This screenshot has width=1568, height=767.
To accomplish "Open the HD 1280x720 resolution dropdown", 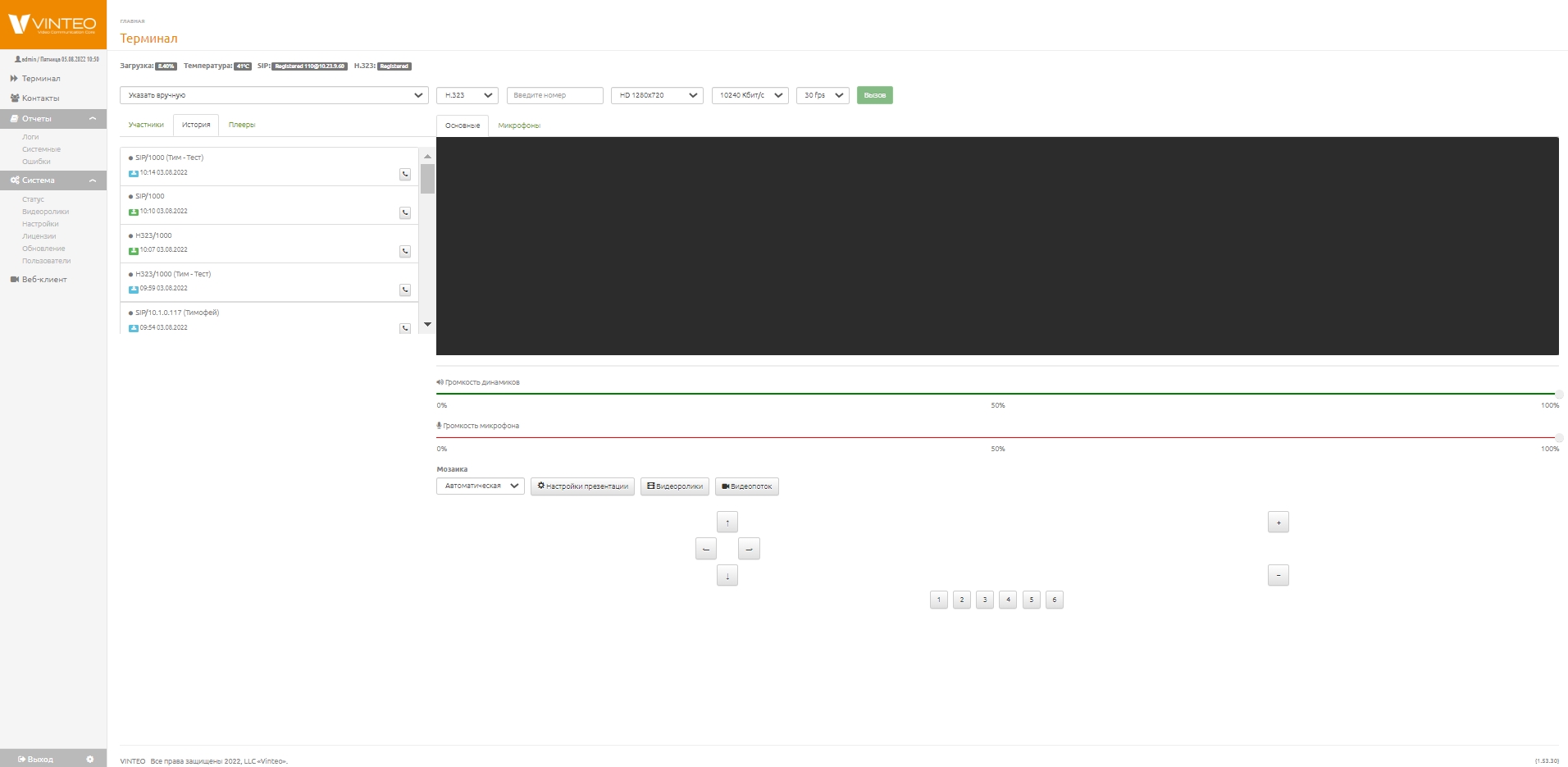I will (x=657, y=95).
